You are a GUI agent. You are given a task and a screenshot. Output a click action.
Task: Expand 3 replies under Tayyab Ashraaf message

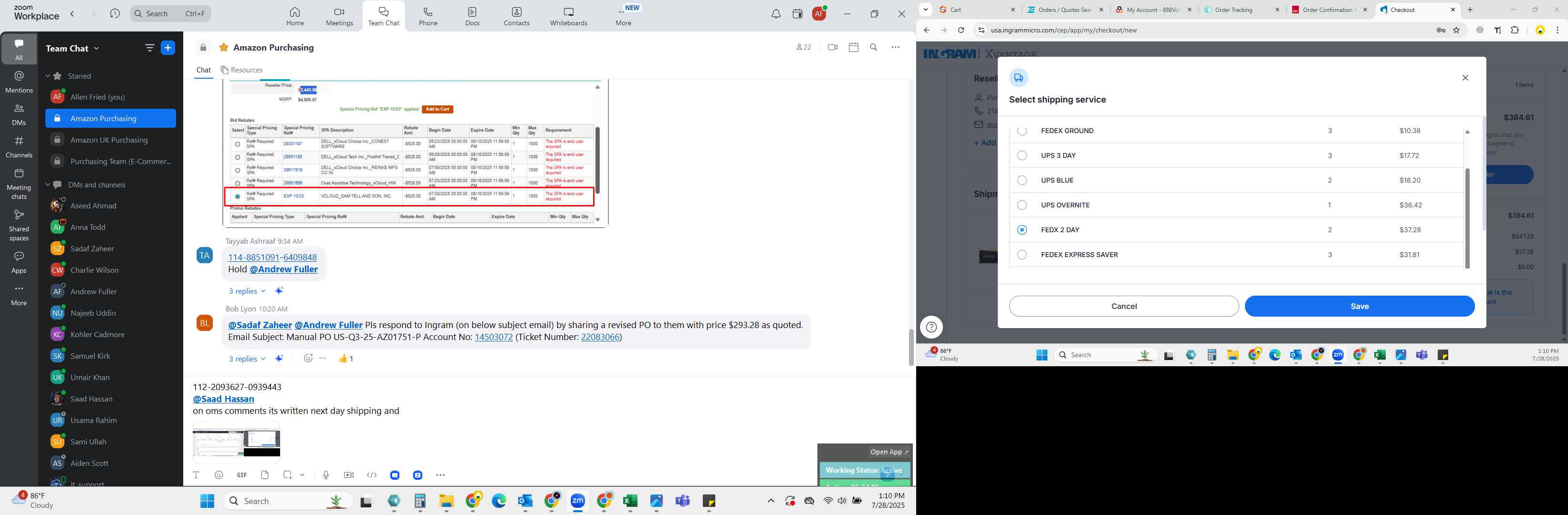tap(247, 291)
